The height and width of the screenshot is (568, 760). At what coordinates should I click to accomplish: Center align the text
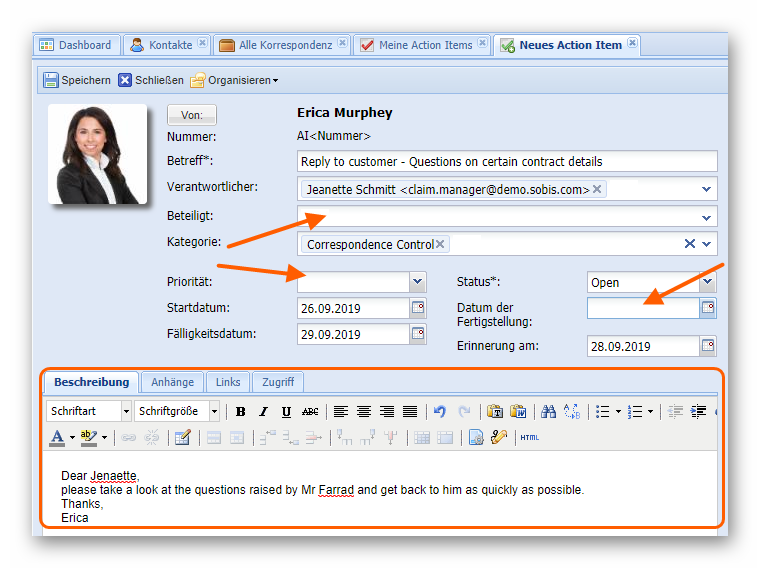pyautogui.click(x=363, y=411)
